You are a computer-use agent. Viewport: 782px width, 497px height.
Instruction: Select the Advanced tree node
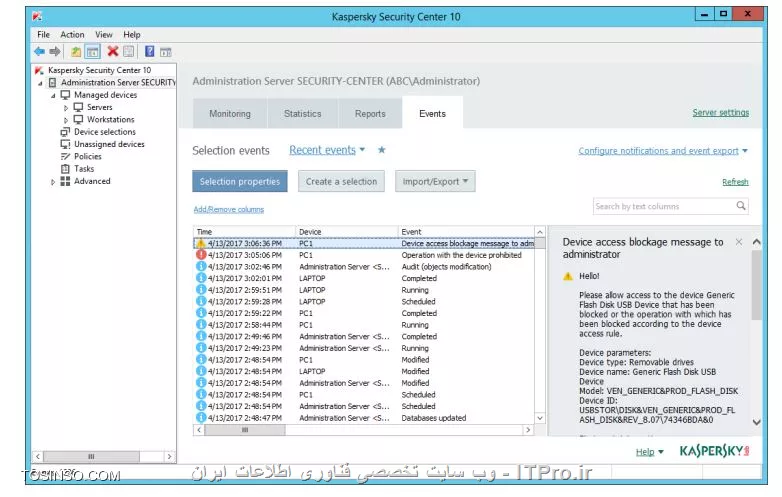click(92, 181)
